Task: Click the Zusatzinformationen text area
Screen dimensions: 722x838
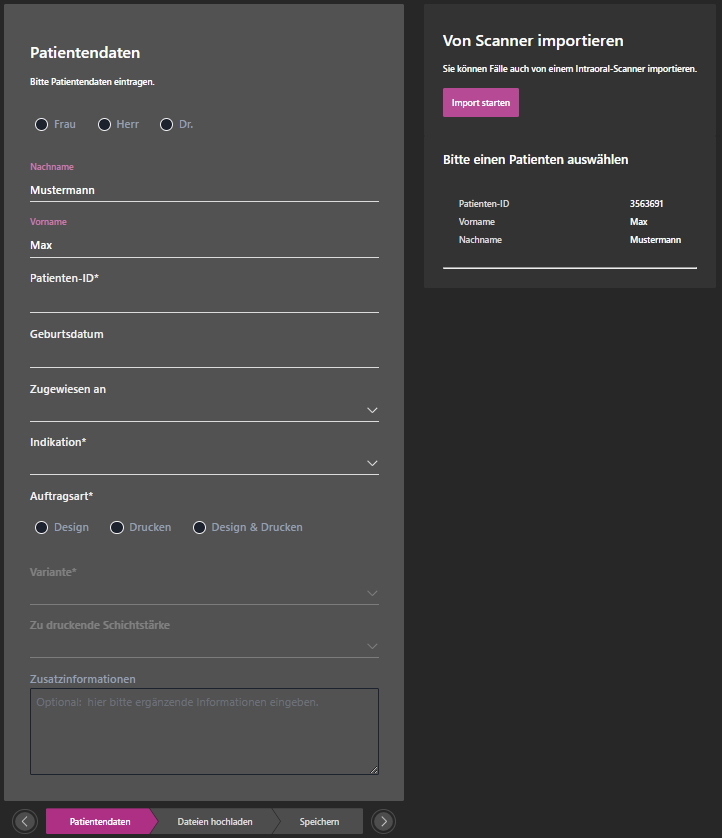Action: click(x=204, y=731)
